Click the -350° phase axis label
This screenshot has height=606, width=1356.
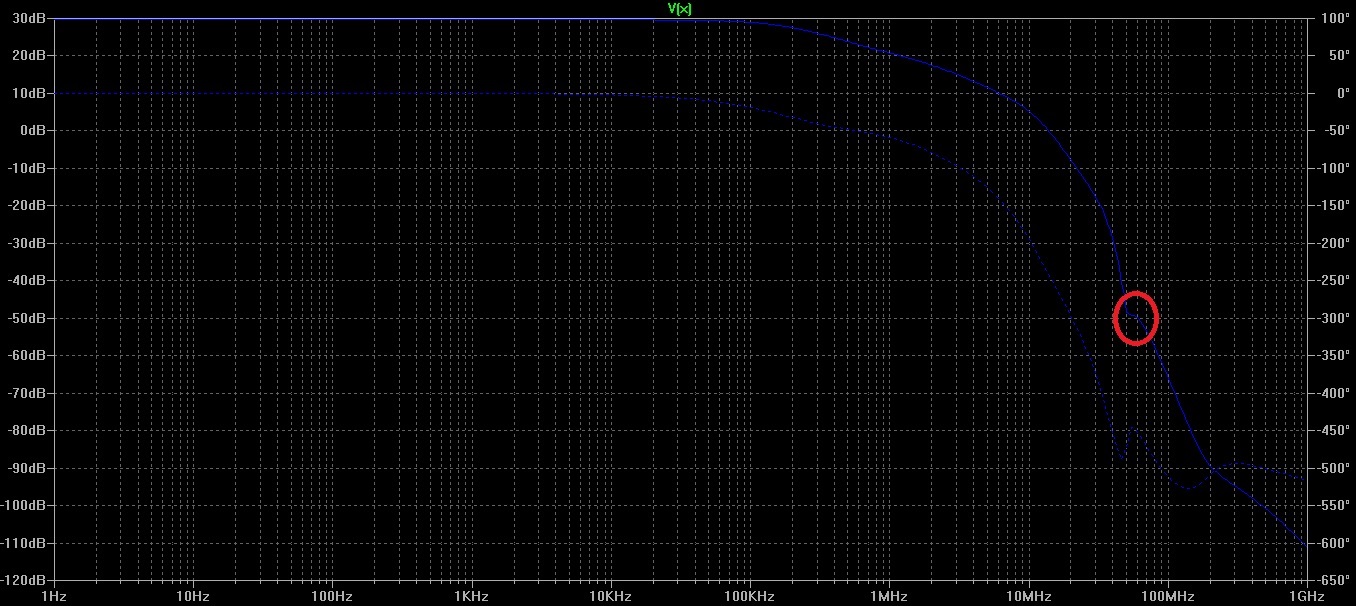(x=1335, y=355)
